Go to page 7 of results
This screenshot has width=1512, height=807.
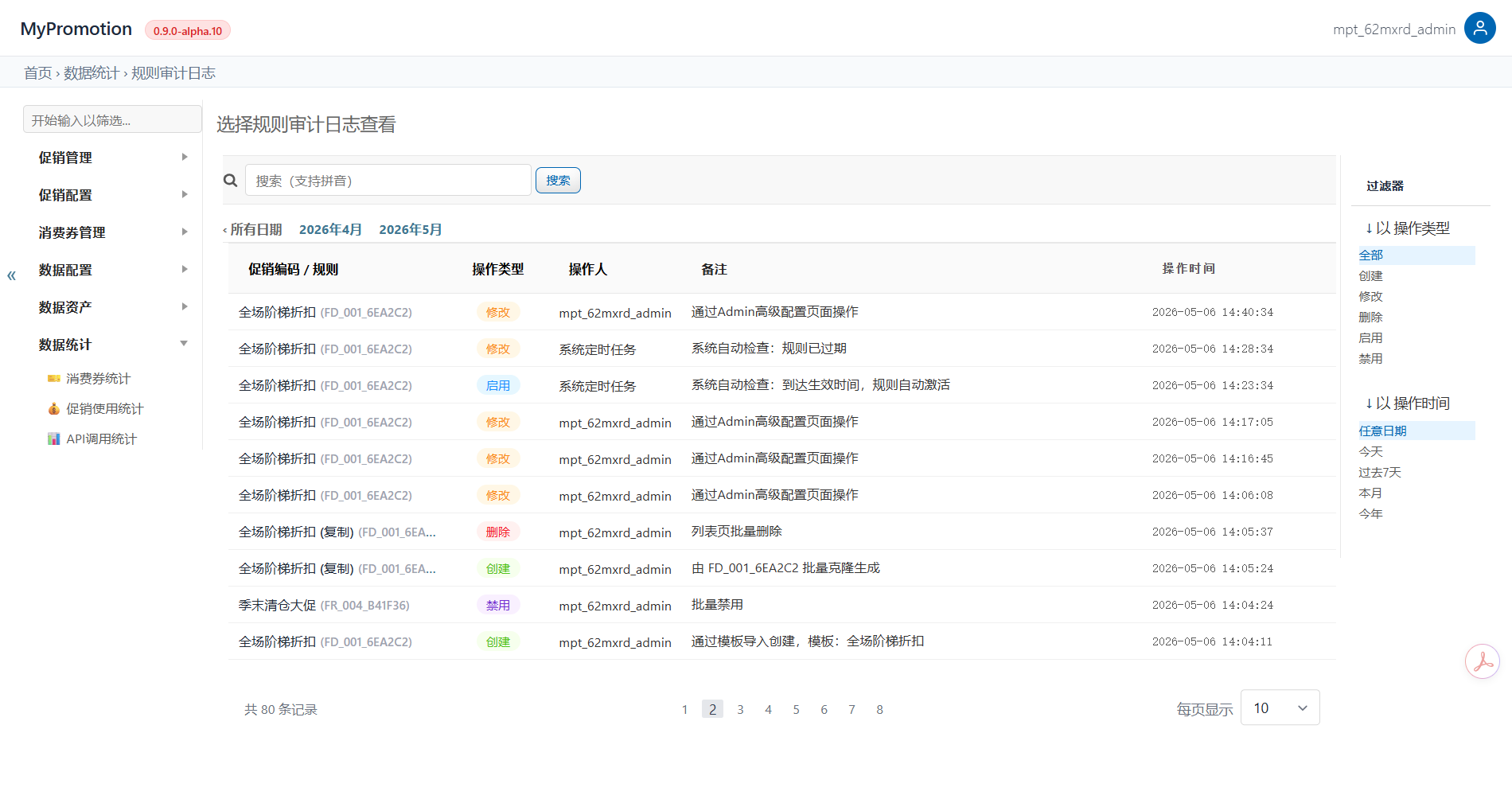[x=851, y=710]
